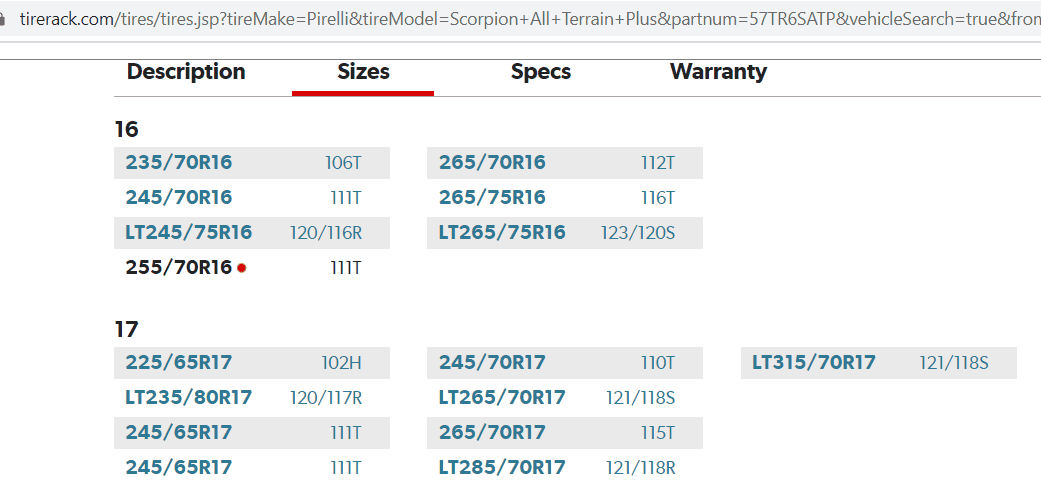Select LT235/80R17 size link

189,398
